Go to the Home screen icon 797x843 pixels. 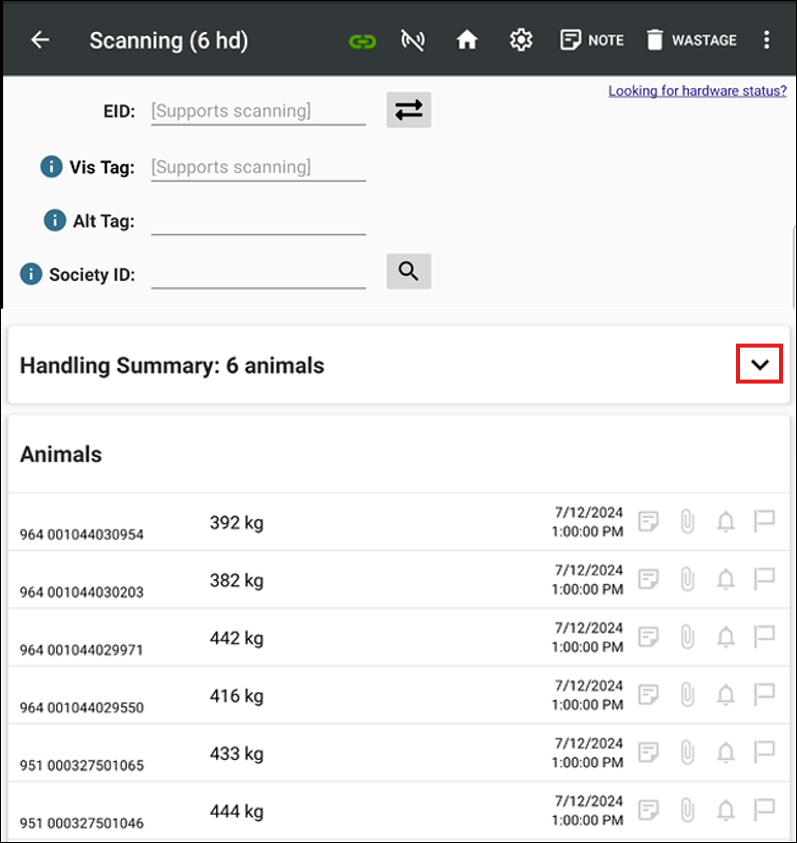[x=466, y=40]
